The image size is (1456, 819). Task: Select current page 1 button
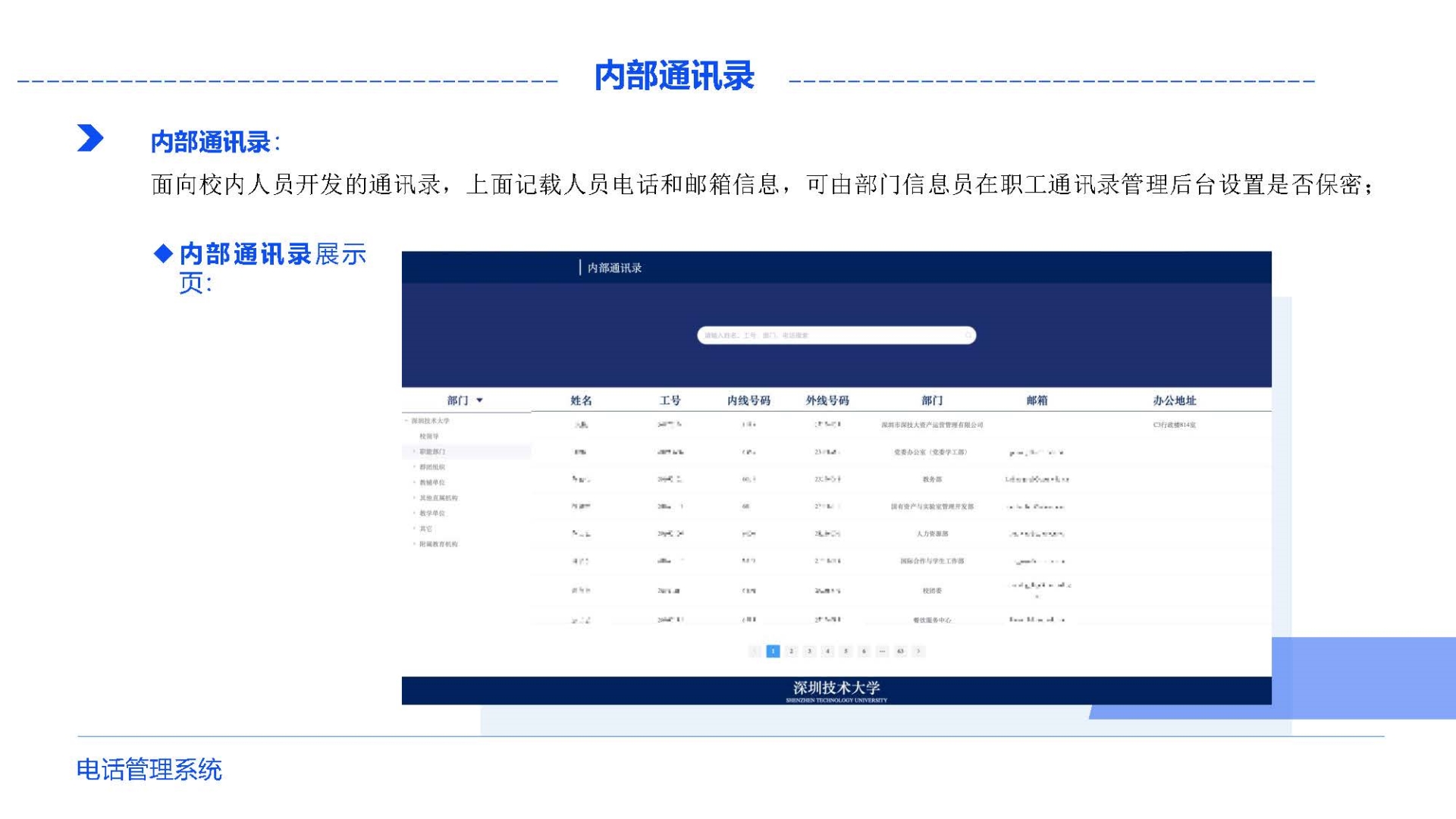tap(773, 651)
